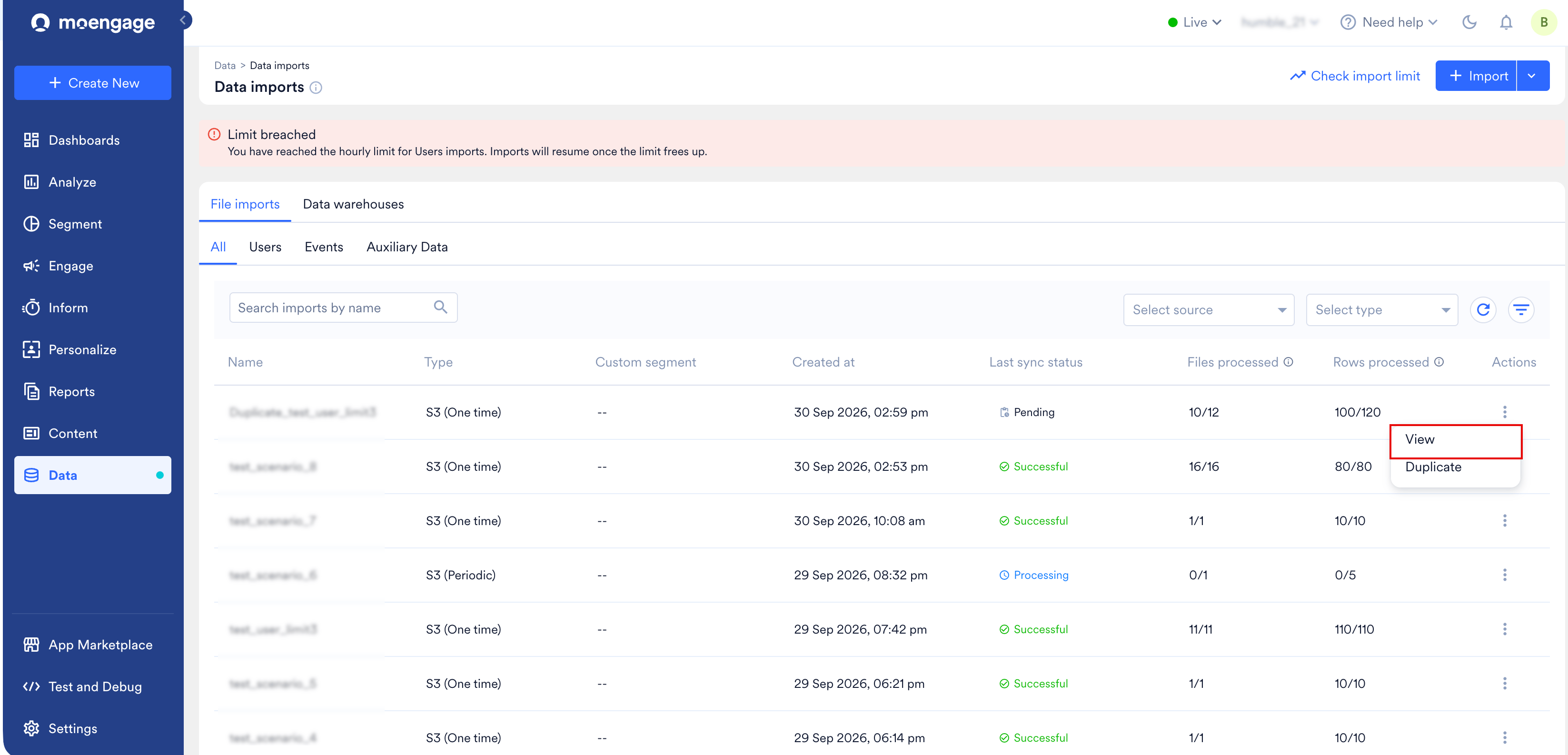The height and width of the screenshot is (755, 1568).
Task: Click the Data imports info icon
Action: click(x=316, y=88)
